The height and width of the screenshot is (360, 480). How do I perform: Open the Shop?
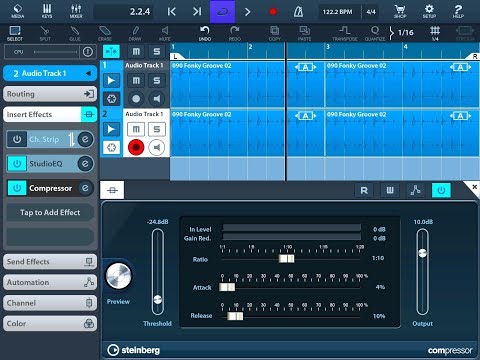coord(400,11)
